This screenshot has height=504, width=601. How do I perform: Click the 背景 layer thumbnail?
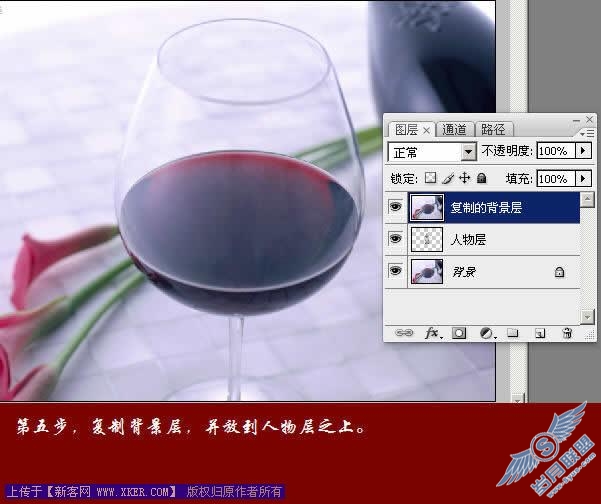427,272
